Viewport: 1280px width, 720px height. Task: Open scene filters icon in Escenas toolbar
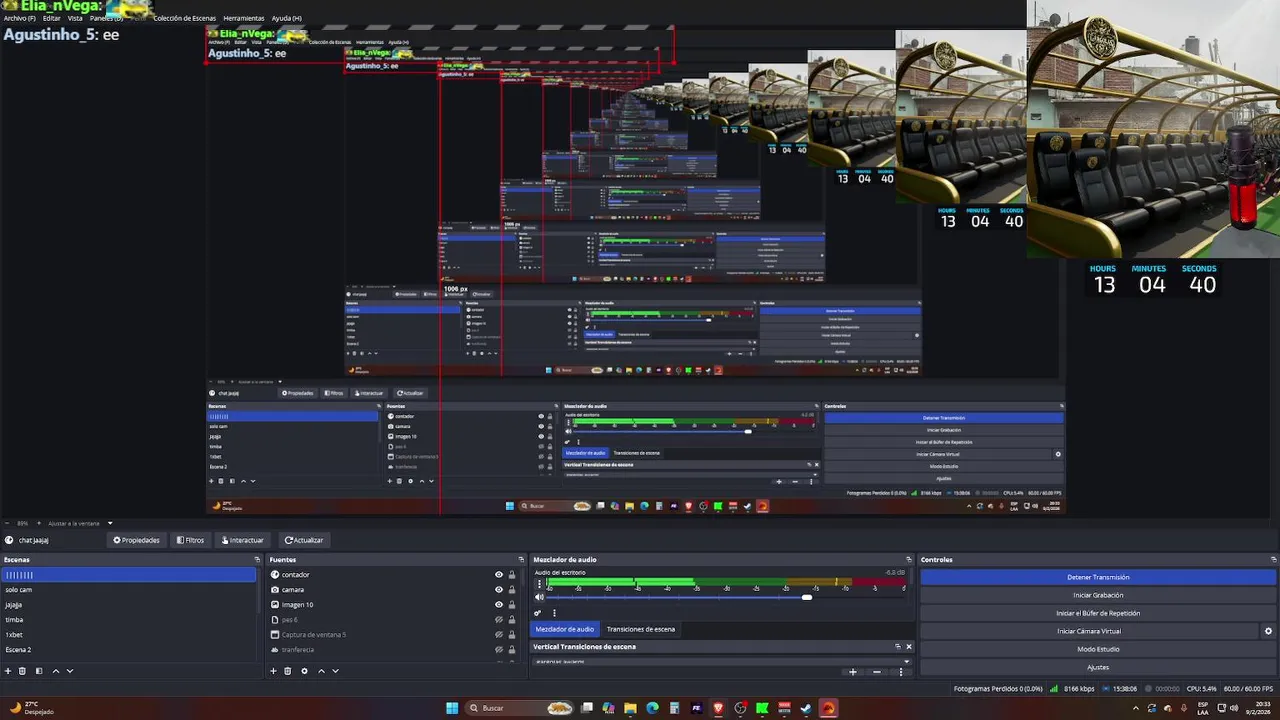[39, 671]
